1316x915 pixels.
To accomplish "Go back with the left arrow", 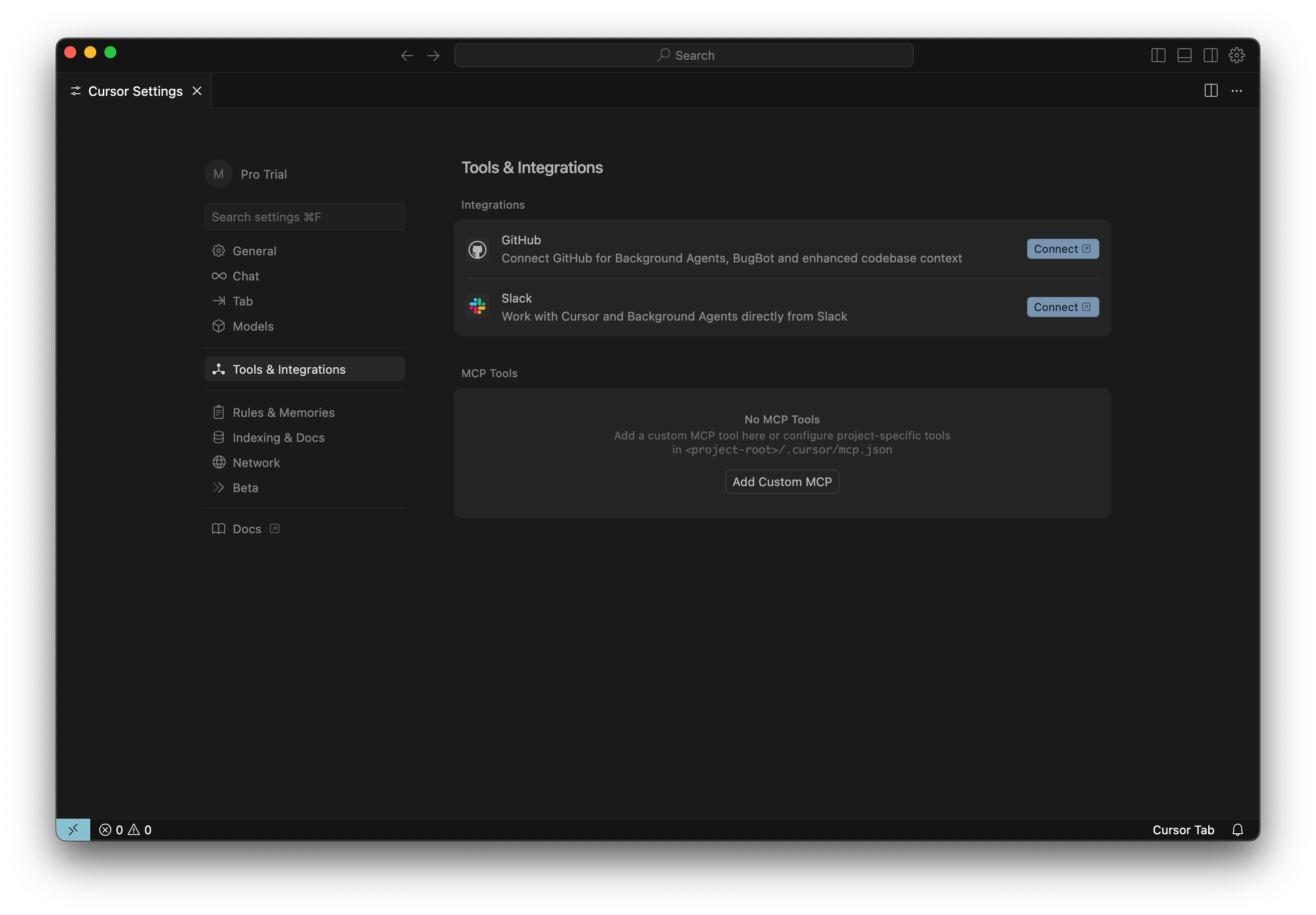I will [407, 56].
